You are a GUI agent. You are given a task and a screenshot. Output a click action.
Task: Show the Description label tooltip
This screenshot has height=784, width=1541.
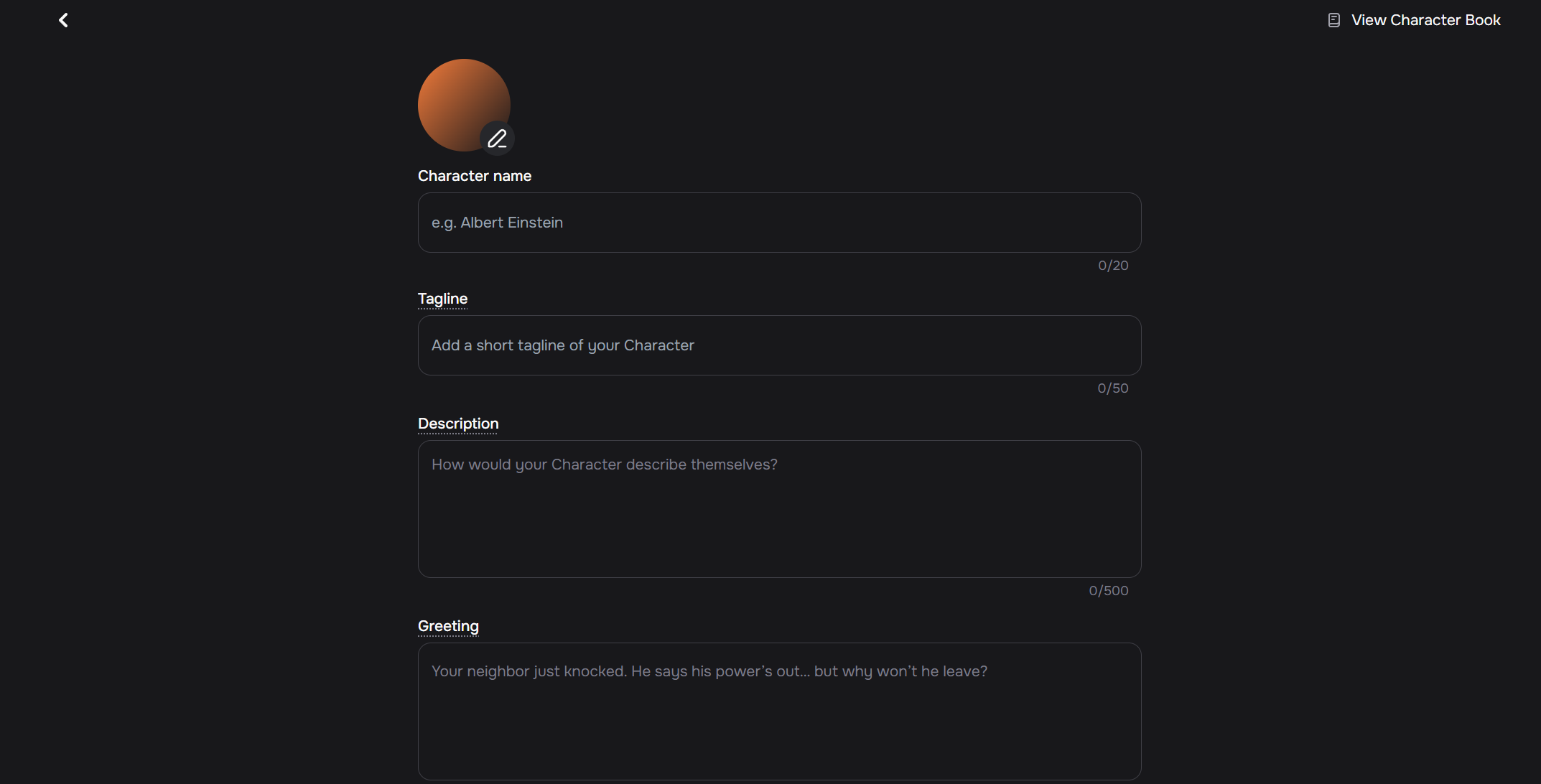pyautogui.click(x=458, y=424)
